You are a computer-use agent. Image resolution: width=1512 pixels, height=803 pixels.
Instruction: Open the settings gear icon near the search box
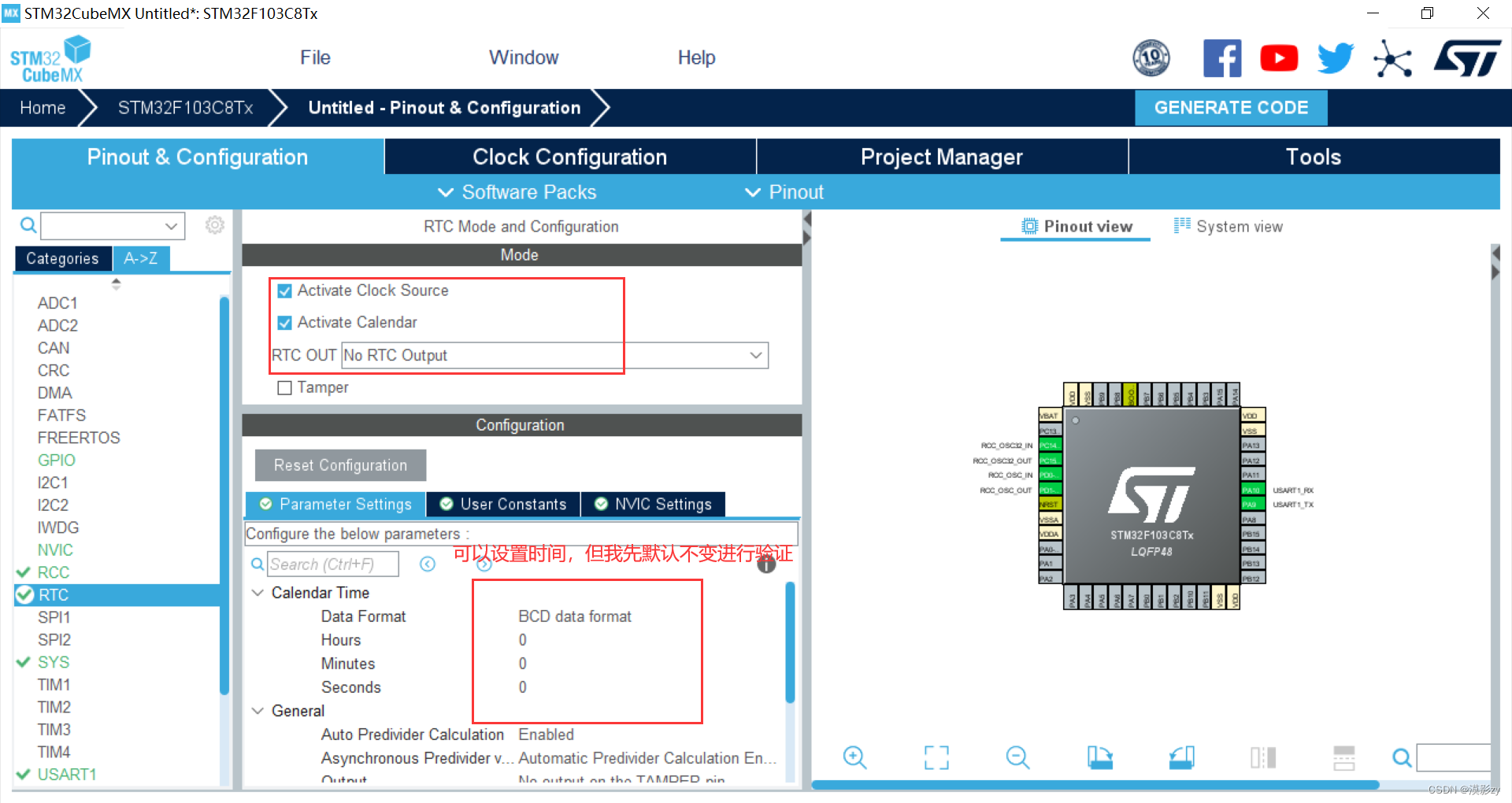click(x=214, y=225)
